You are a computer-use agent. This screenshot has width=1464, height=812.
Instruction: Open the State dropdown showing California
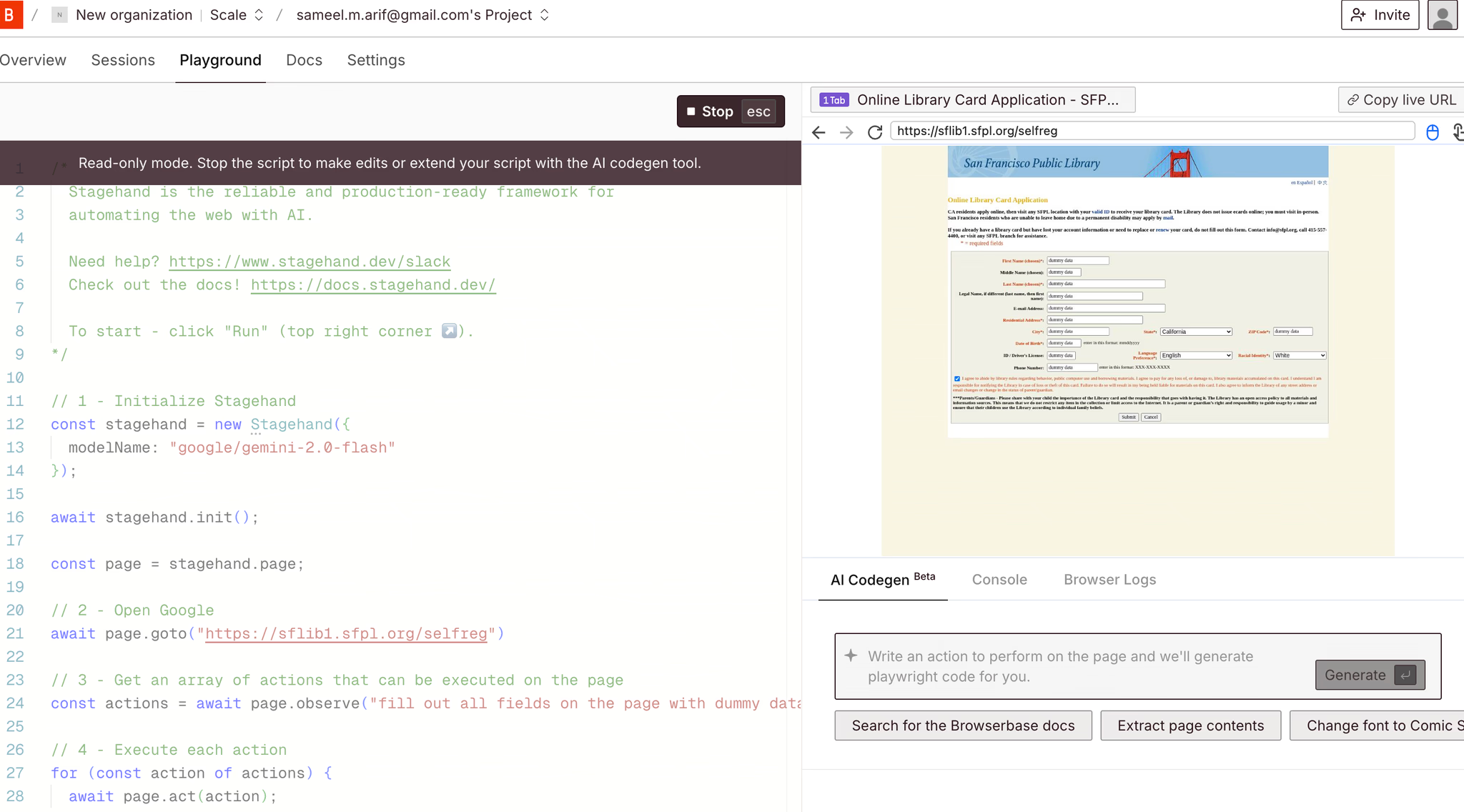tap(1196, 332)
